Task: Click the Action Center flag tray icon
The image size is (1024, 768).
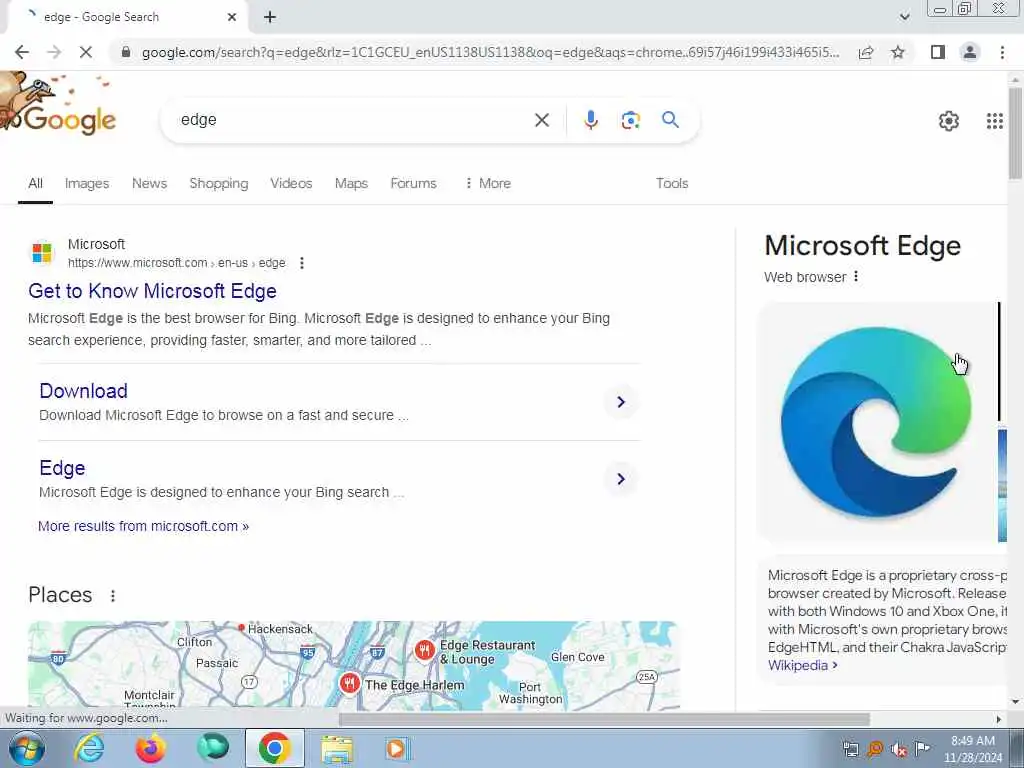Action: tap(922, 749)
